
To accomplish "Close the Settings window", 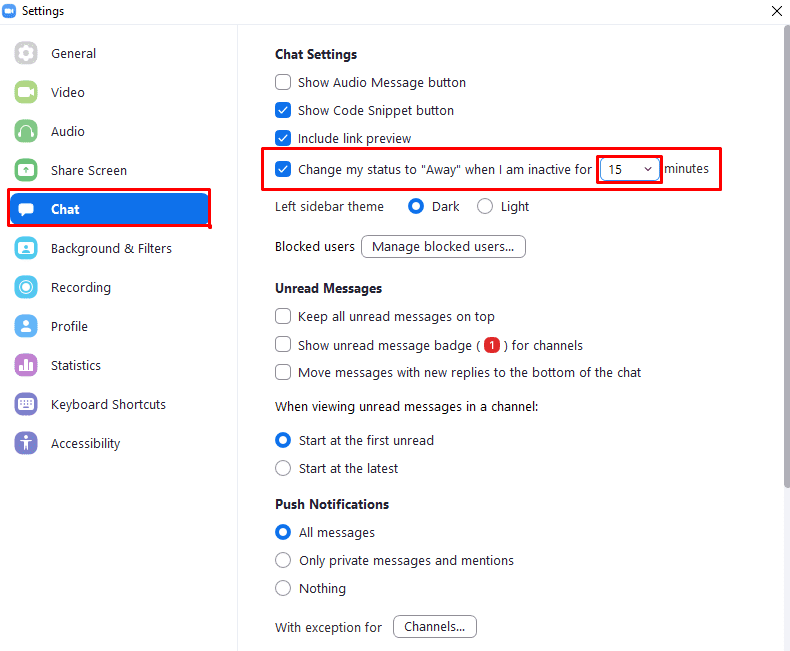I will coord(776,11).
